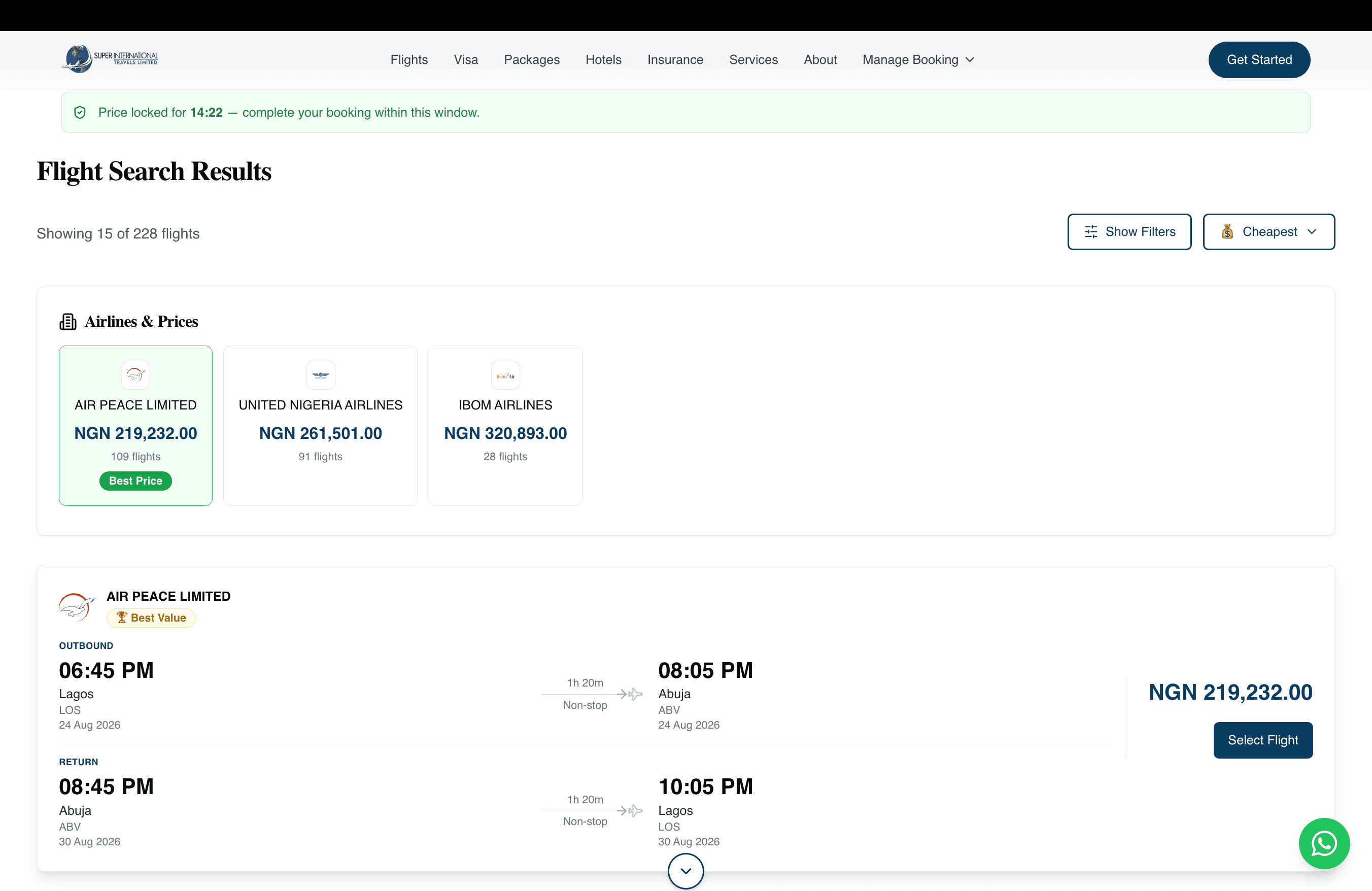Click the money bag icon in sort control
This screenshot has height=891, width=1372.
pyautogui.click(x=1227, y=232)
